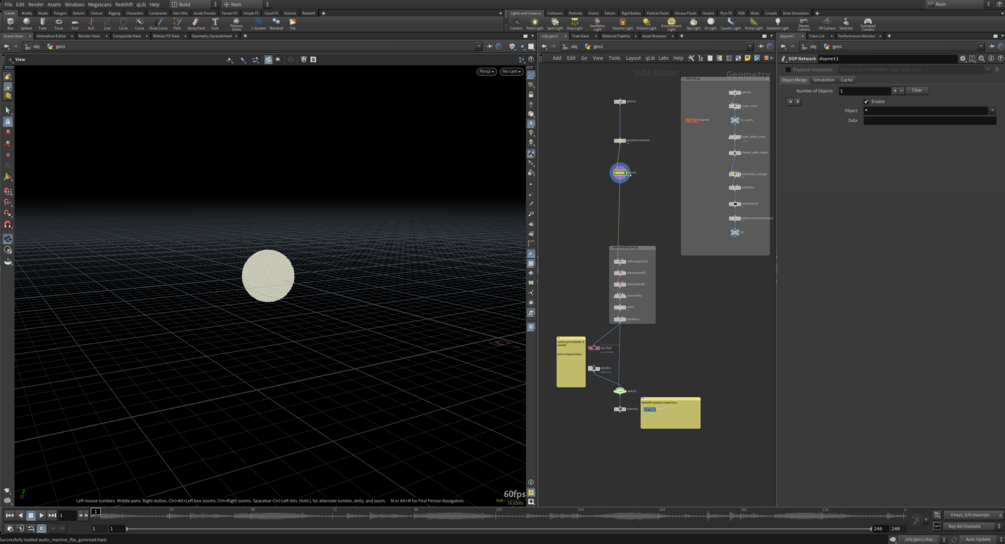Image resolution: width=1005 pixels, height=544 pixels.
Task: Open the No cam camera dropdown
Action: pos(511,71)
